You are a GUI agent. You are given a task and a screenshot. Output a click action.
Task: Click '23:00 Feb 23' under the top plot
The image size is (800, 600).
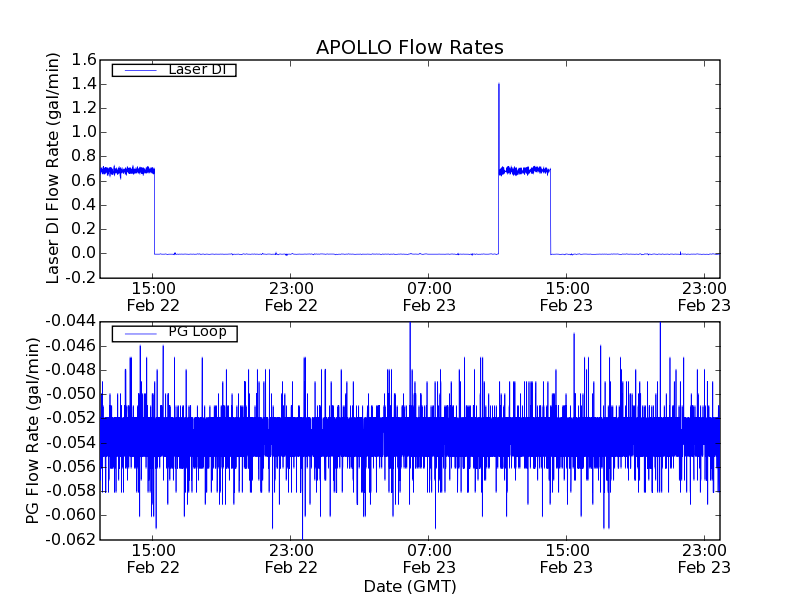(x=704, y=297)
